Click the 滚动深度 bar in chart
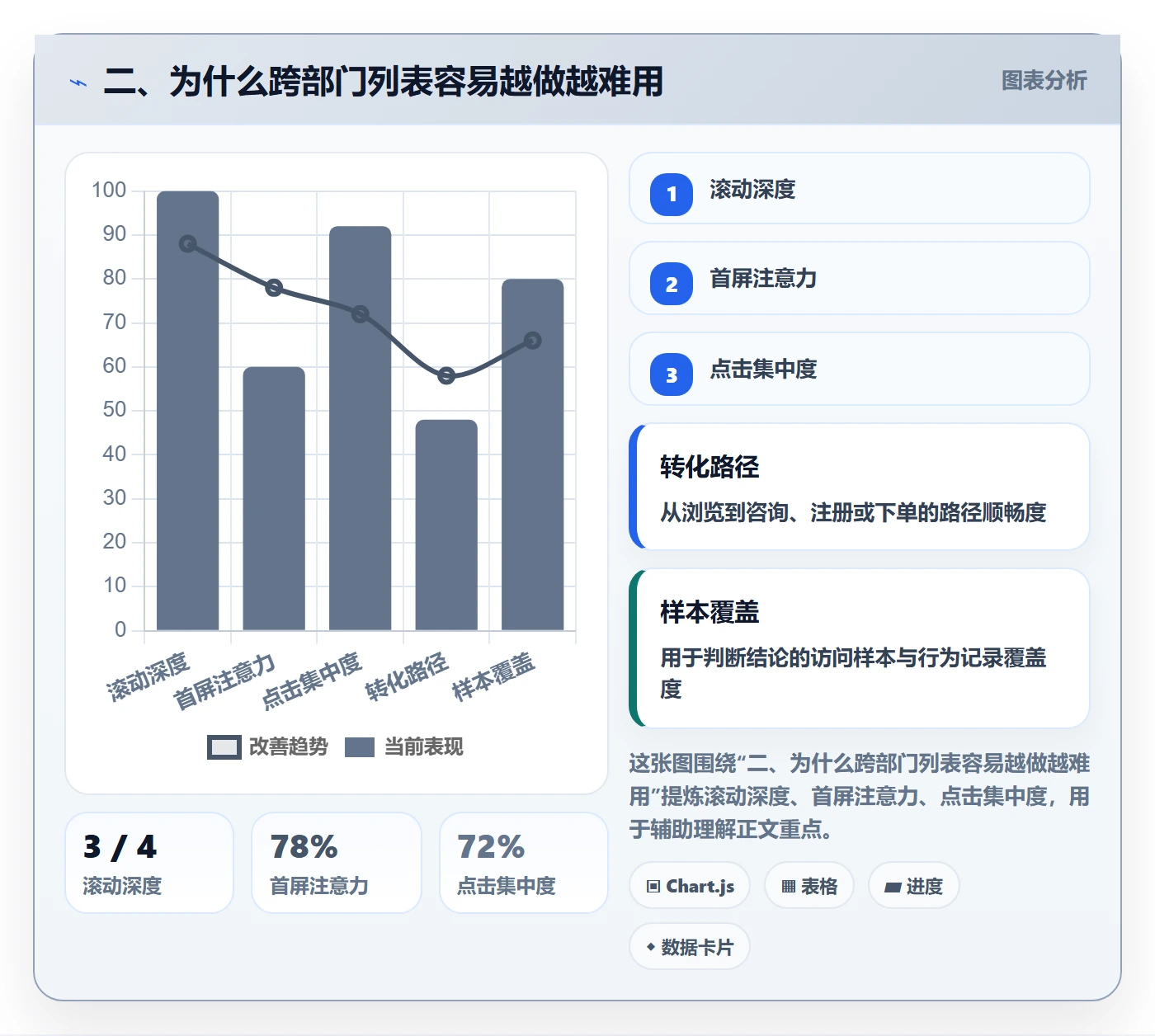Screen dimensions: 1155x1036 tap(188, 411)
